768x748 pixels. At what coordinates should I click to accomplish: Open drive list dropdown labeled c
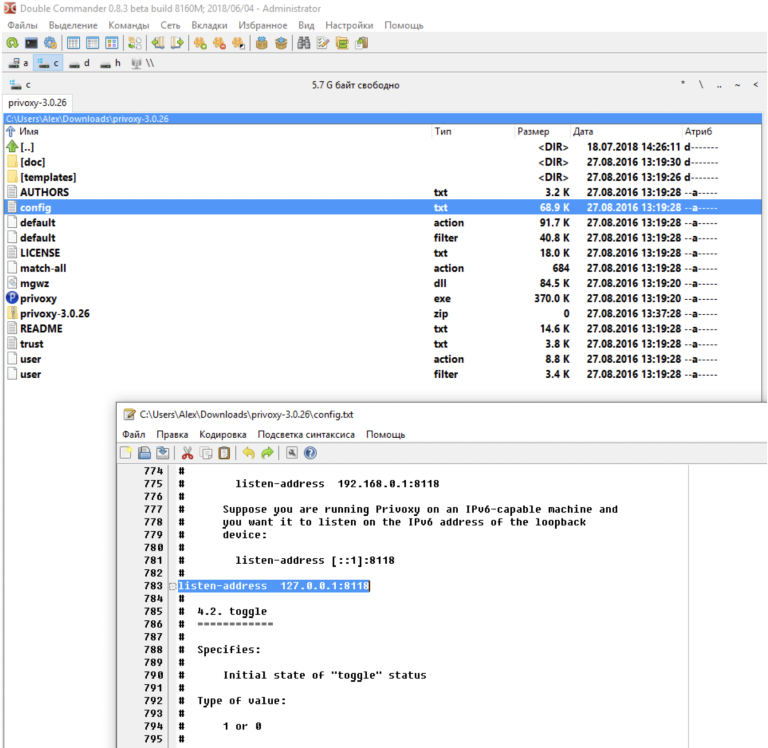(x=20, y=85)
